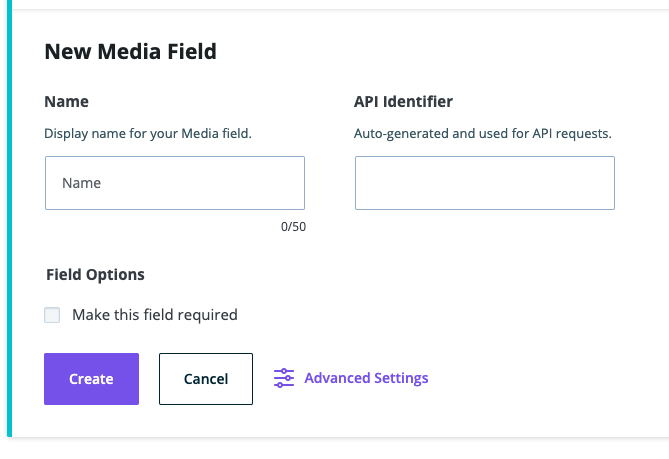Click the blank area beneath the Create button panel
The image size is (669, 459).
[x=334, y=449]
